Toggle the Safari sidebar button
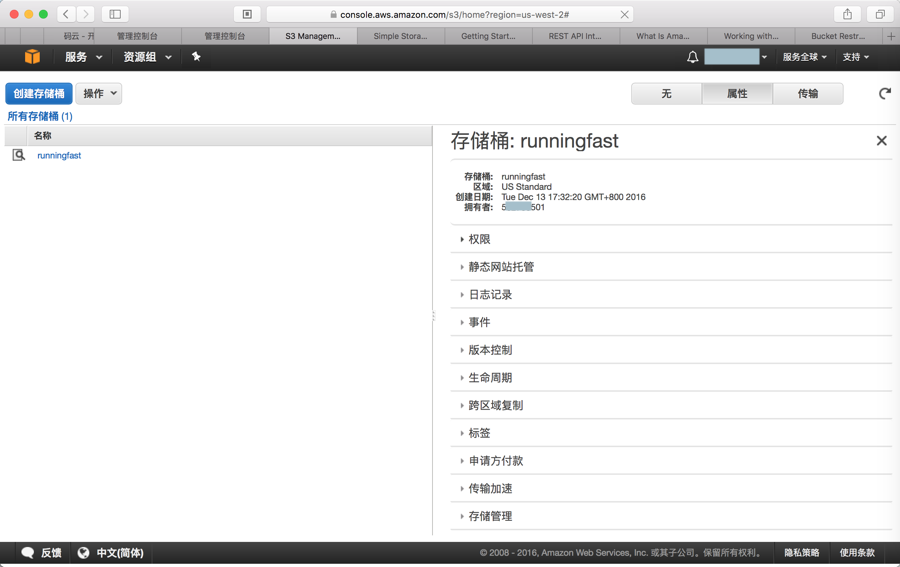The height and width of the screenshot is (567, 900). click(115, 14)
